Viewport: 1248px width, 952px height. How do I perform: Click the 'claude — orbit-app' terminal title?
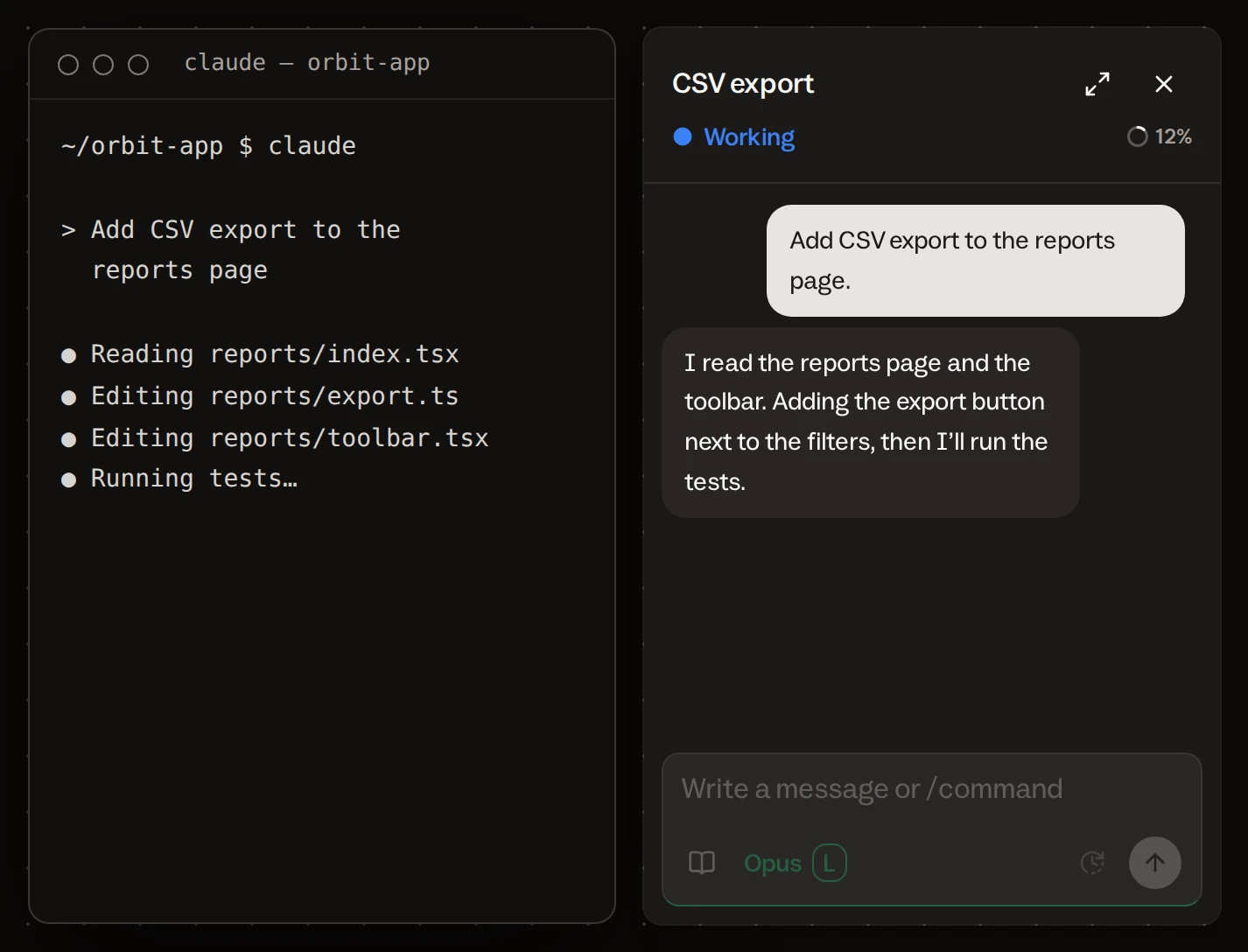point(307,63)
